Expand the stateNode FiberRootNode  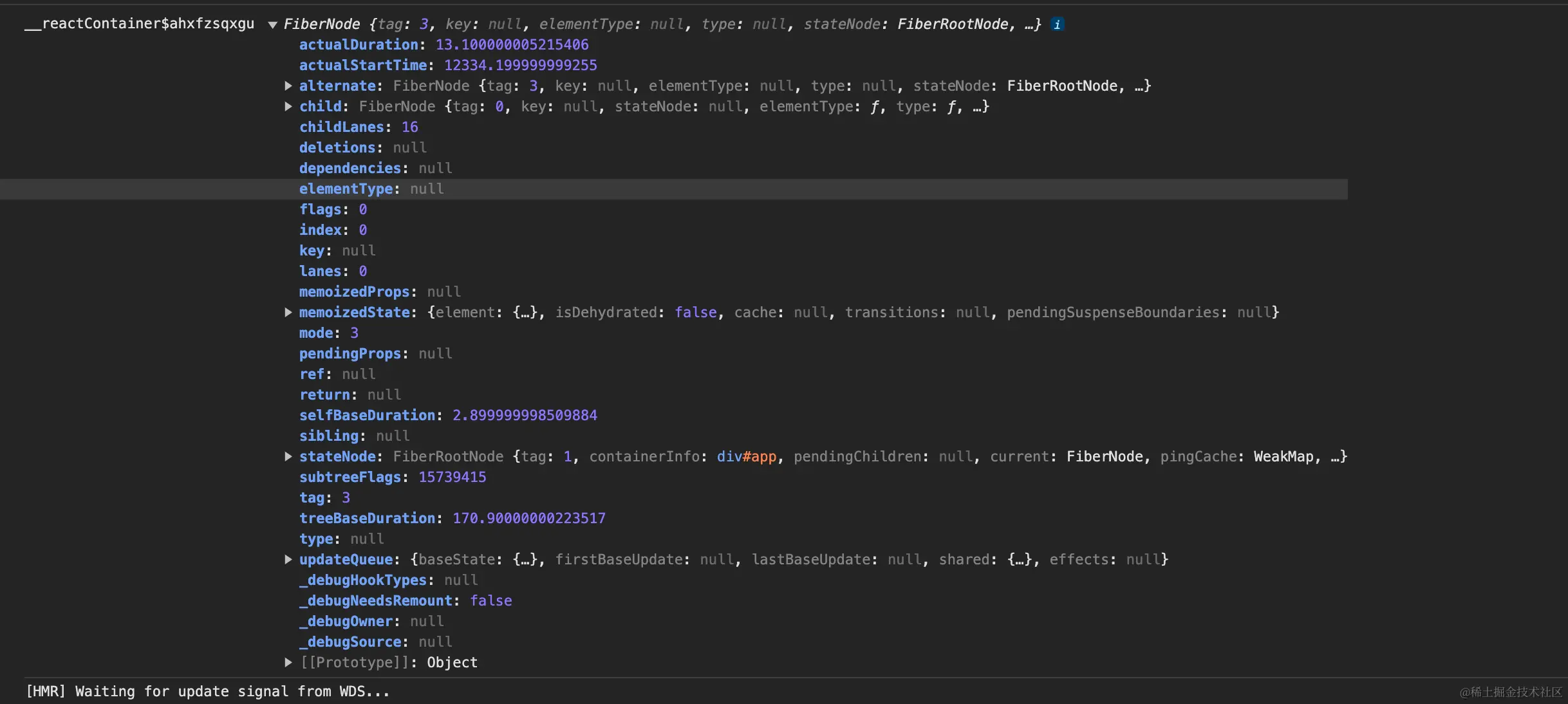(x=288, y=456)
